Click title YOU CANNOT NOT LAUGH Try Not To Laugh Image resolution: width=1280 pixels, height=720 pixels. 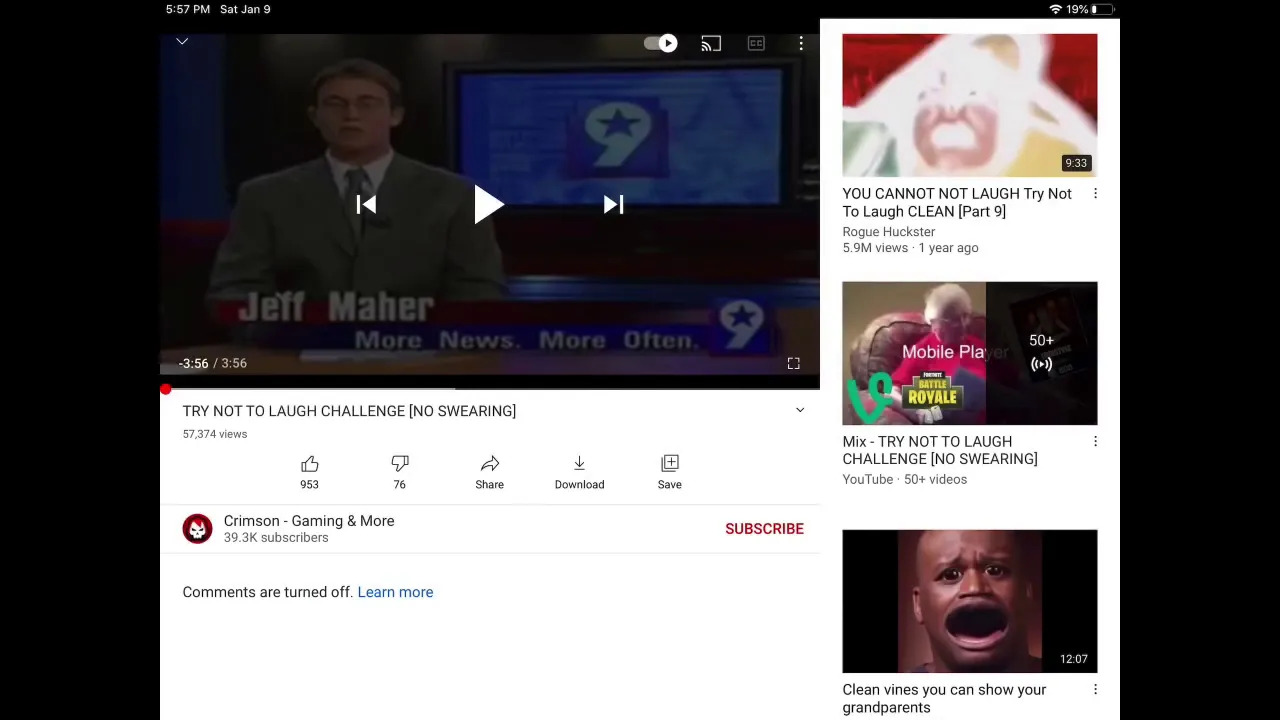(x=956, y=202)
